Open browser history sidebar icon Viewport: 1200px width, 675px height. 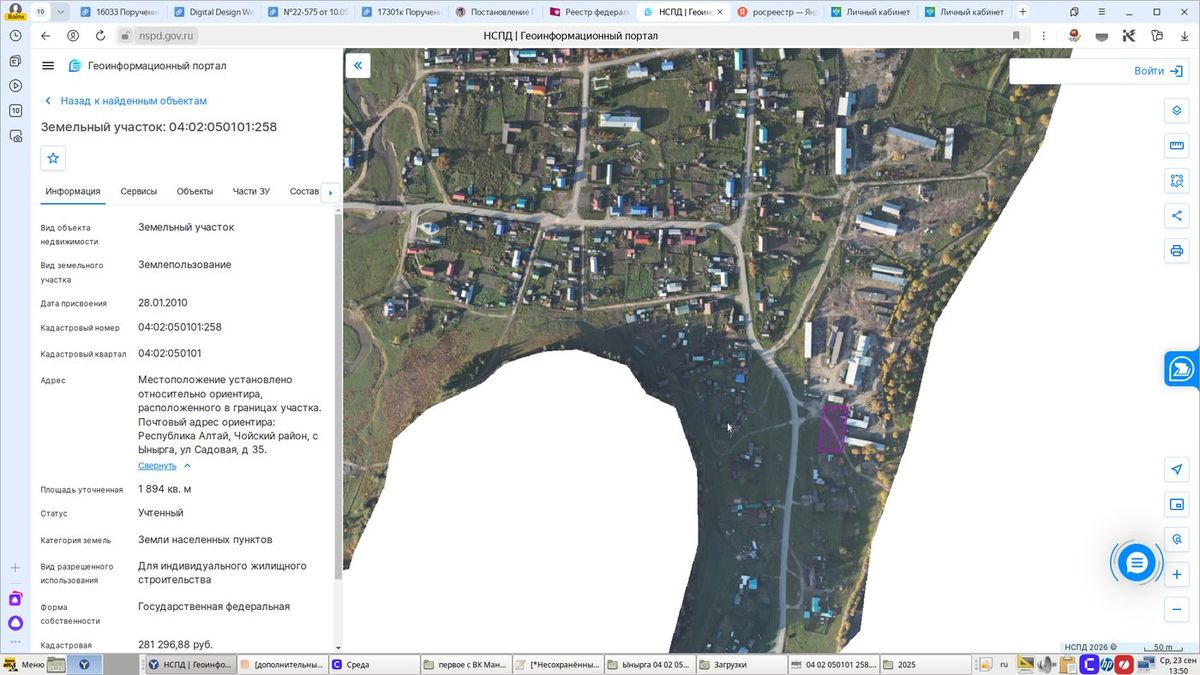tap(15, 35)
